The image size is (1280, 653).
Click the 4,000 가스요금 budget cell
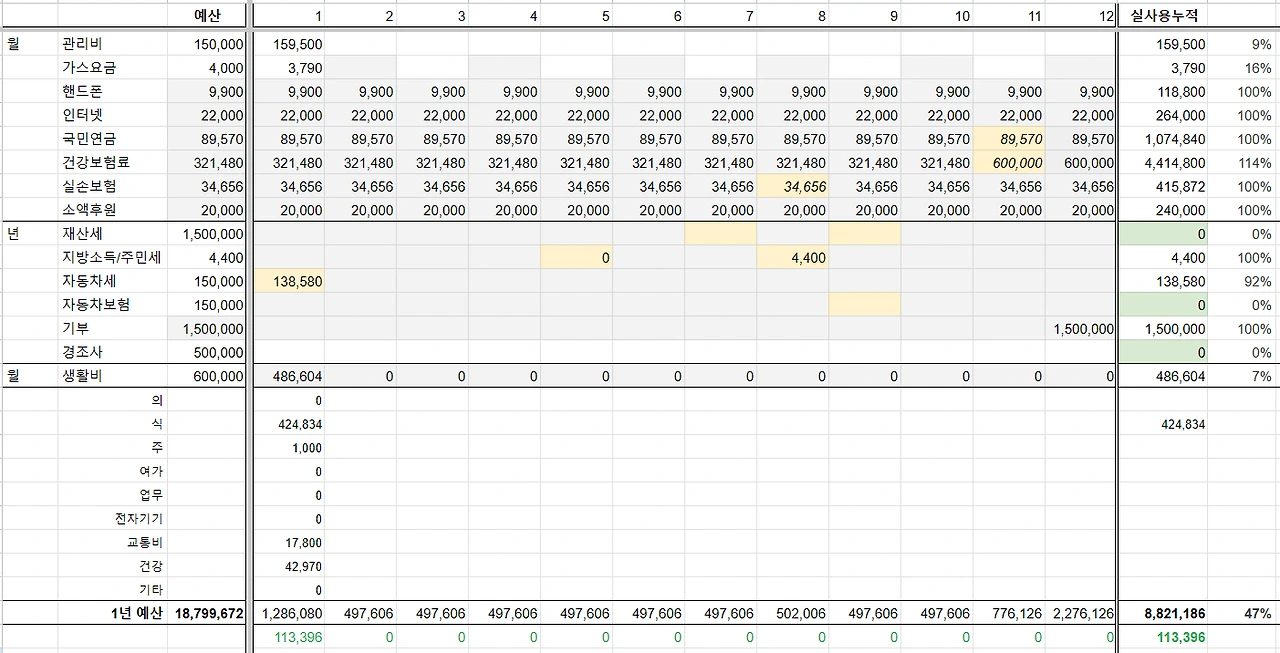[x=207, y=68]
